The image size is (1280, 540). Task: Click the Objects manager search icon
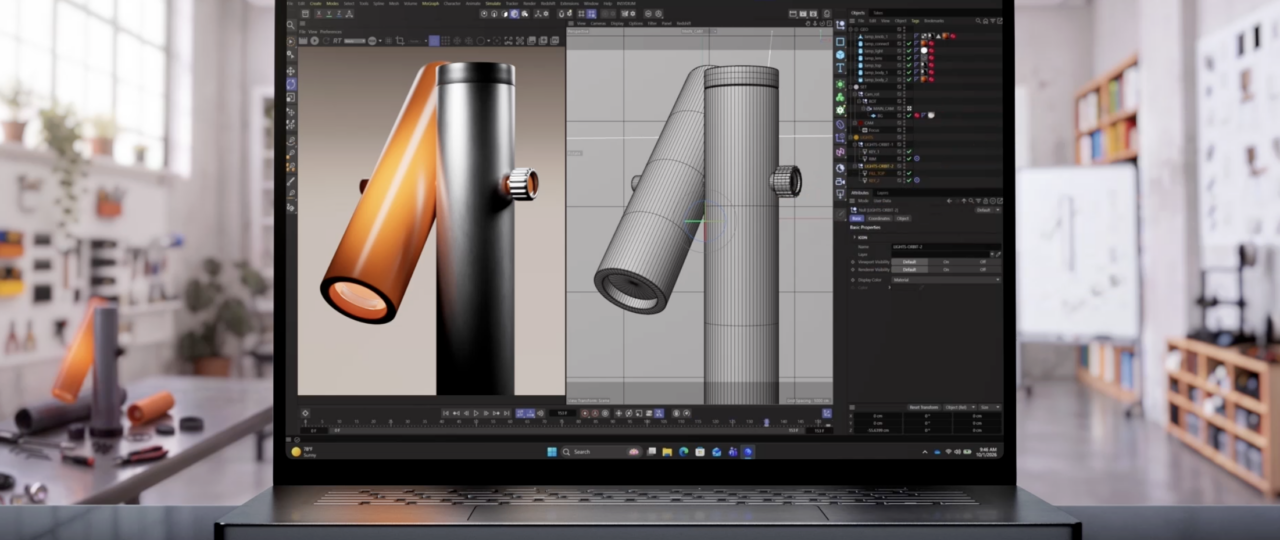click(x=978, y=21)
